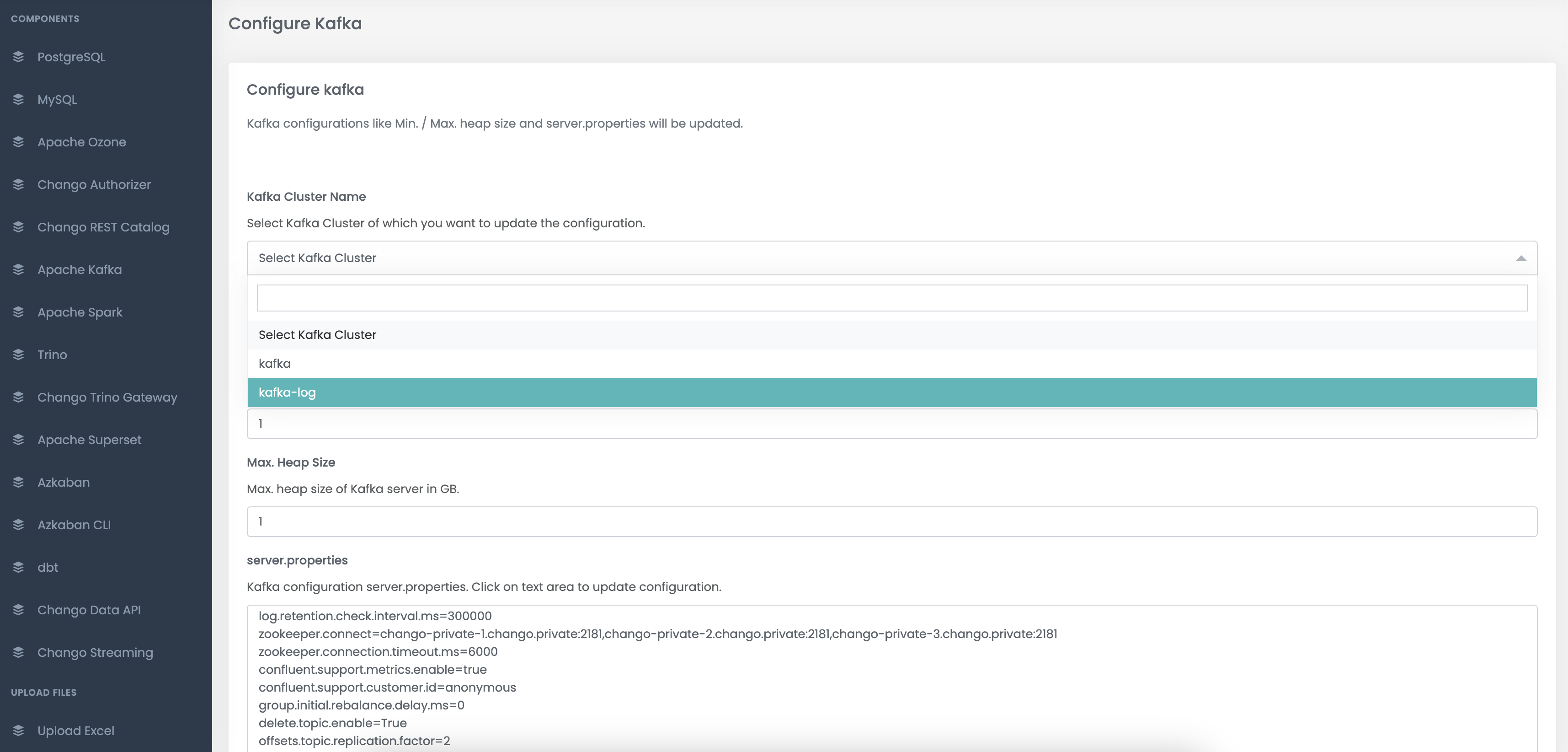Open Chango Authorizer menu item
This screenshot has width=1568, height=752.
tap(94, 184)
